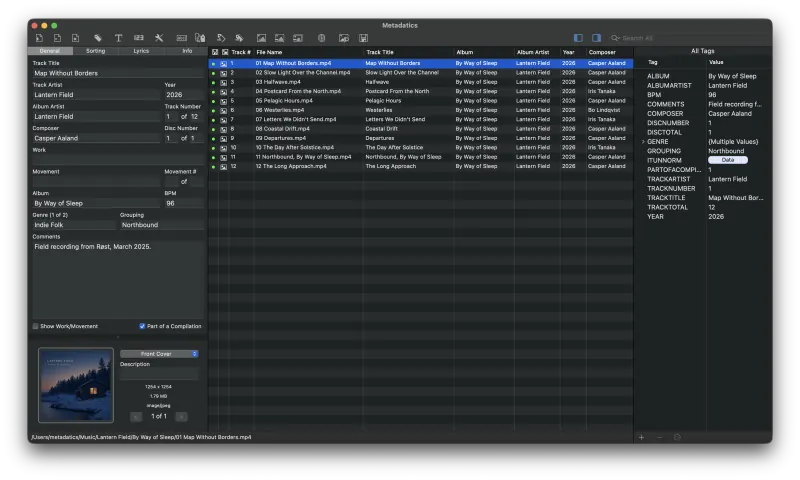The height and width of the screenshot is (480, 800).
Task: Open the Front Cover artwork type dropdown
Action: pyautogui.click(x=159, y=354)
